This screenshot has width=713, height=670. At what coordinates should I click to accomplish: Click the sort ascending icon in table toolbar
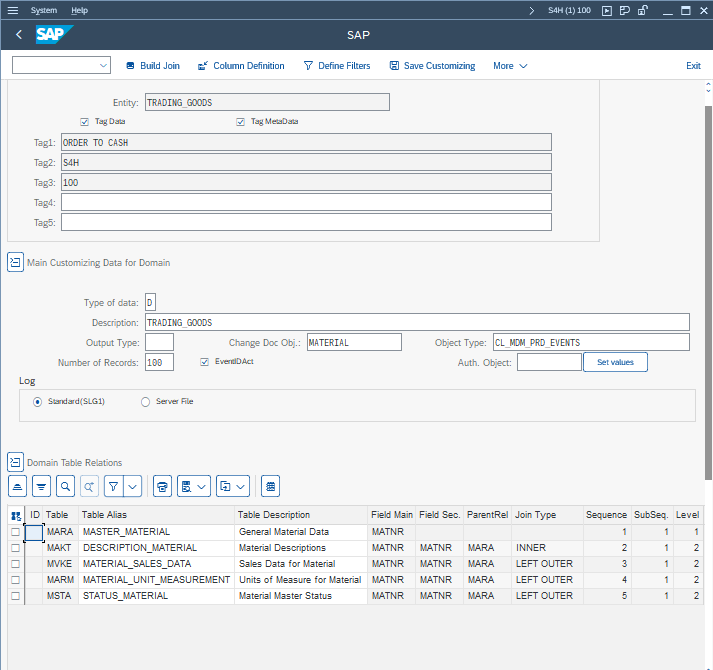pyautogui.click(x=17, y=486)
